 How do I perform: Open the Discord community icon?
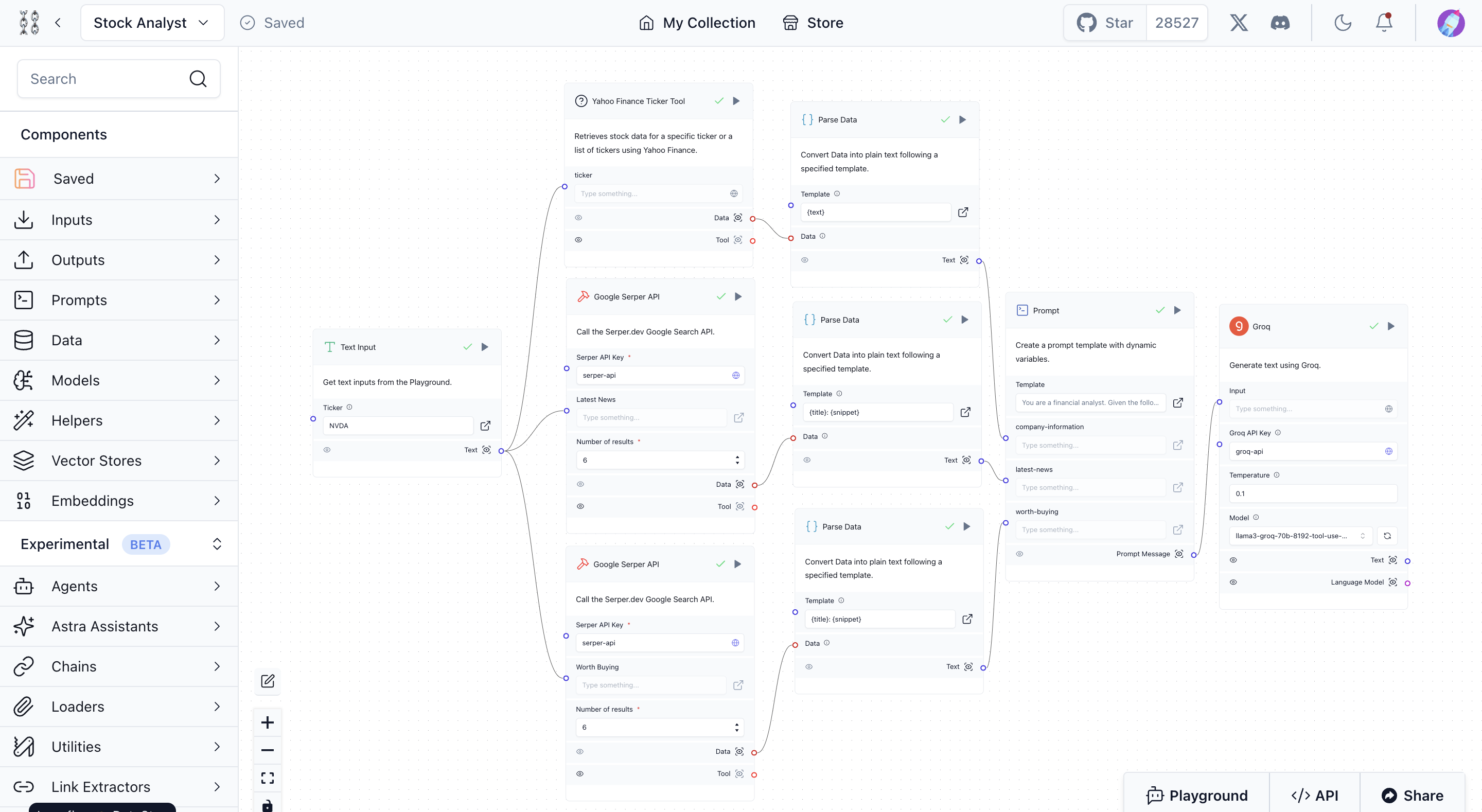(x=1280, y=23)
